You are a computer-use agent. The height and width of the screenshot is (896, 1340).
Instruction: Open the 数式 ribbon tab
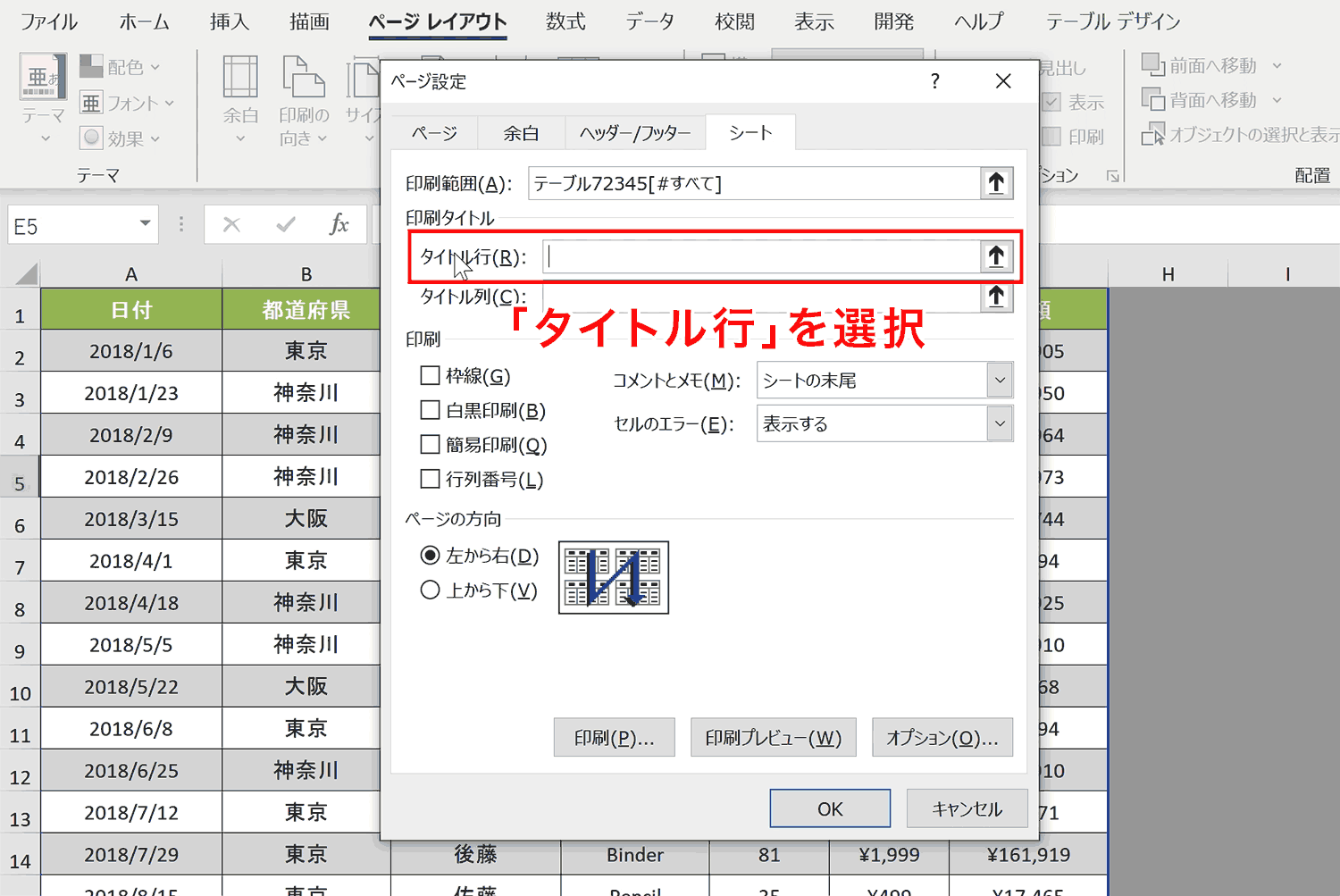point(565,21)
